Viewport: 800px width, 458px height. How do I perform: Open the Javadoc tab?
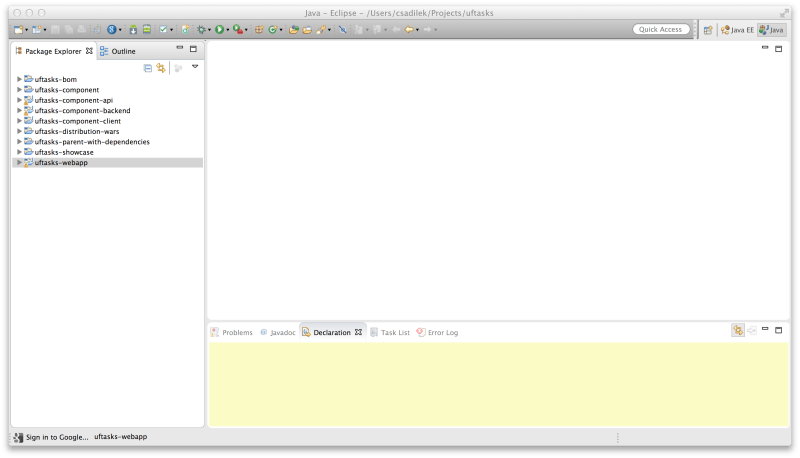278,333
